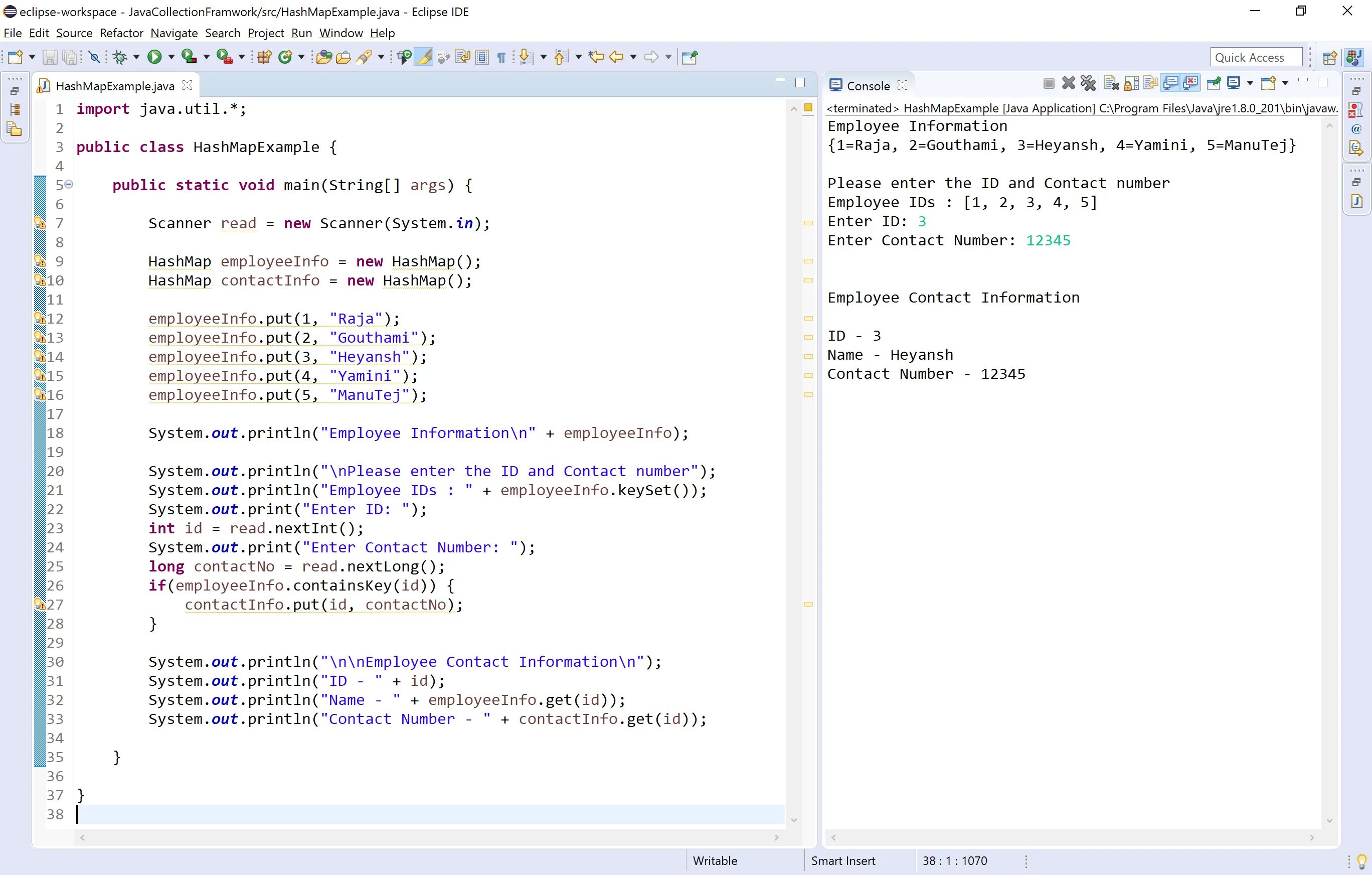
Task: Go back to the last edit location
Action: (x=596, y=57)
